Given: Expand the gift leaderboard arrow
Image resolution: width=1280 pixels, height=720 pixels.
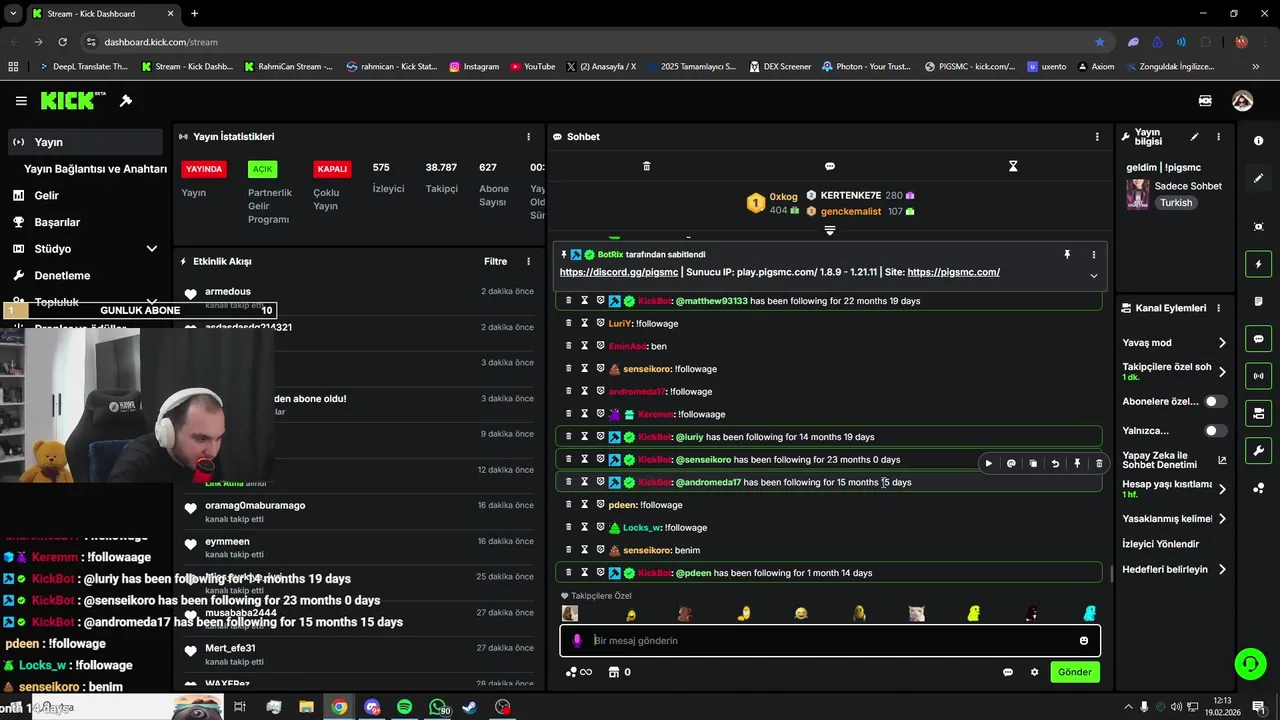Looking at the screenshot, I should pos(829,231).
